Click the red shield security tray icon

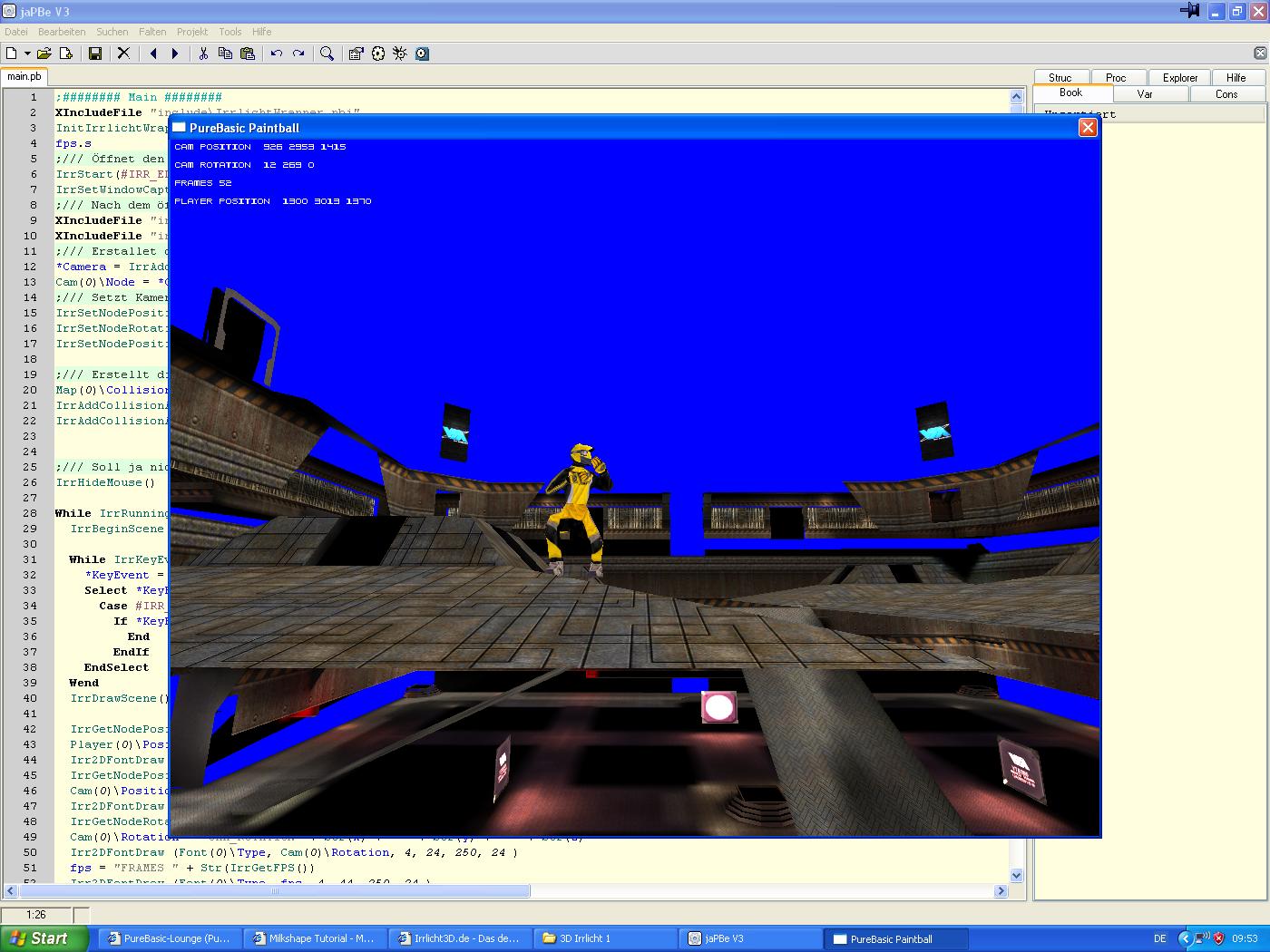pos(1218,938)
